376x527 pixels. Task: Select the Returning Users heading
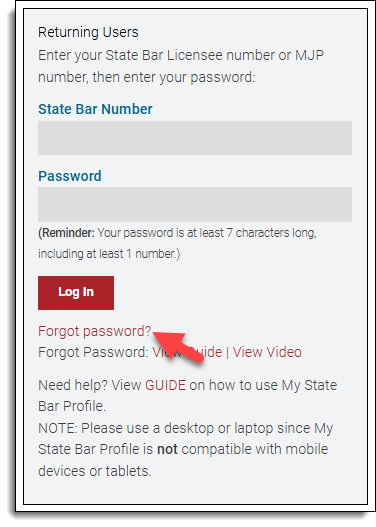[88, 32]
